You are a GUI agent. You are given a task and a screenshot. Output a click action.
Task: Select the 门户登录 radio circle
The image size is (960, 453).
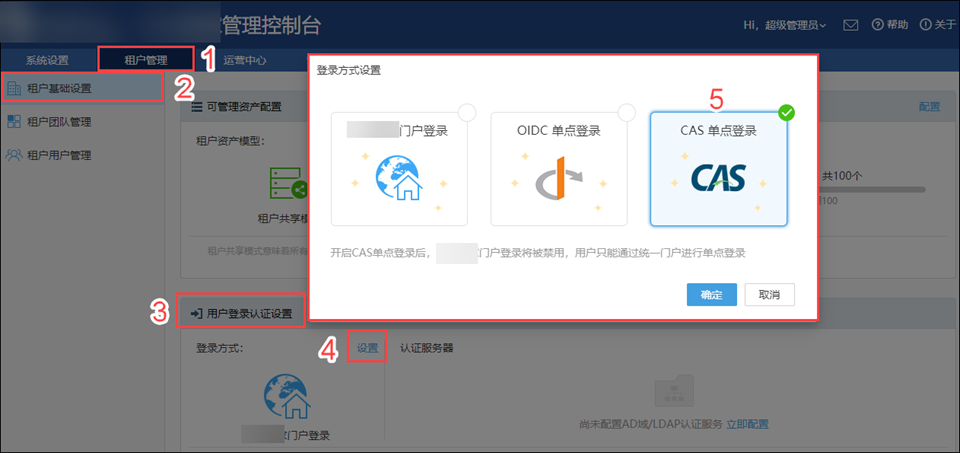click(467, 112)
